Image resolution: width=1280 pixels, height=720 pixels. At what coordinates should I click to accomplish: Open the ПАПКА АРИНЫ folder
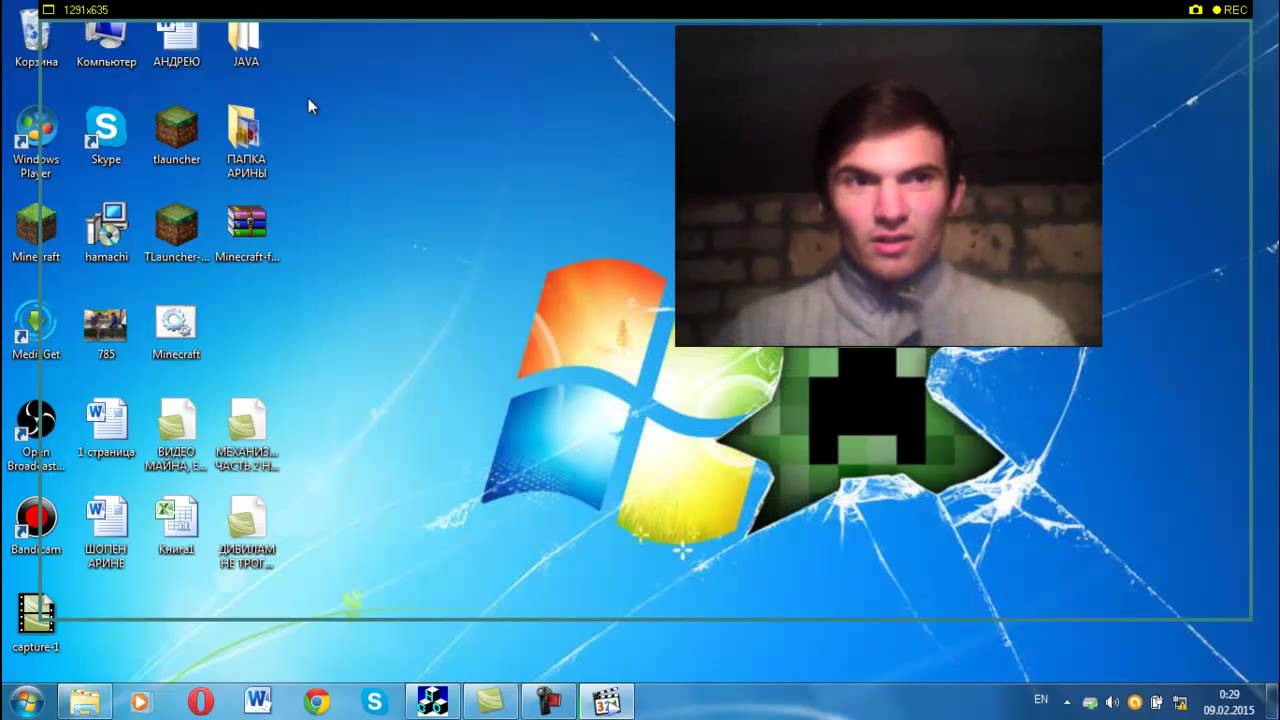click(x=246, y=129)
